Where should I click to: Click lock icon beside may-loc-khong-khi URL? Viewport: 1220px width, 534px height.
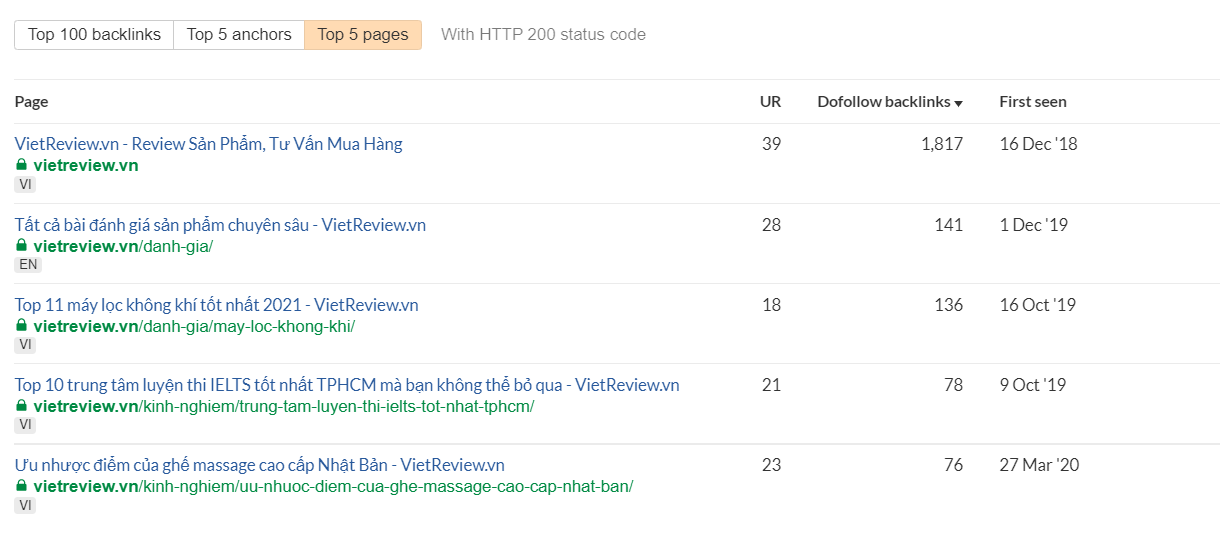[x=21, y=325]
